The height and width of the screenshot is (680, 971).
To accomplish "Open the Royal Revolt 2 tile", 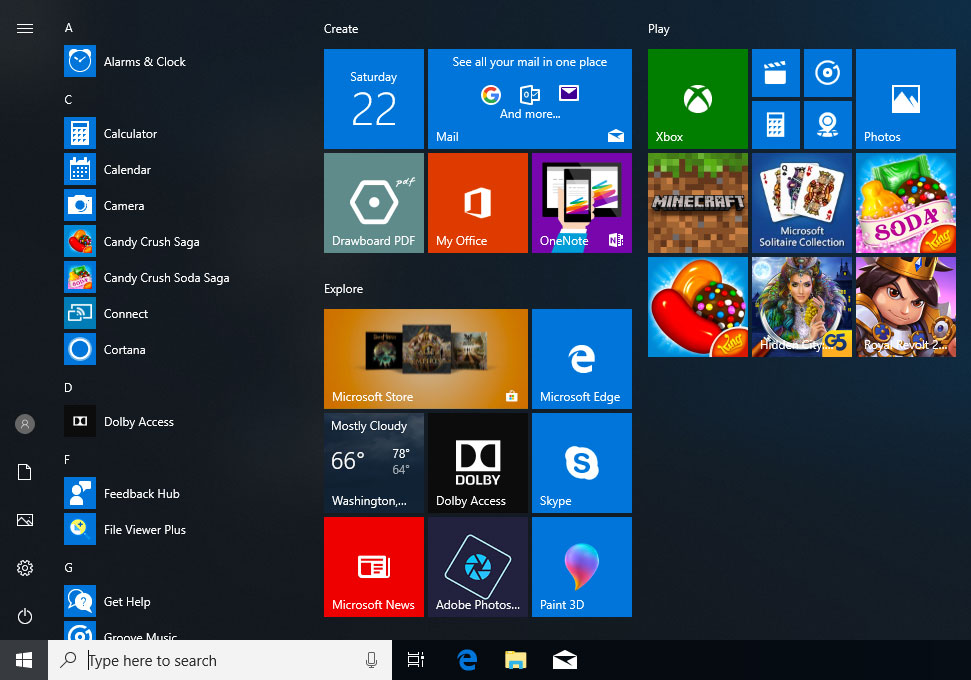I will tap(906, 307).
